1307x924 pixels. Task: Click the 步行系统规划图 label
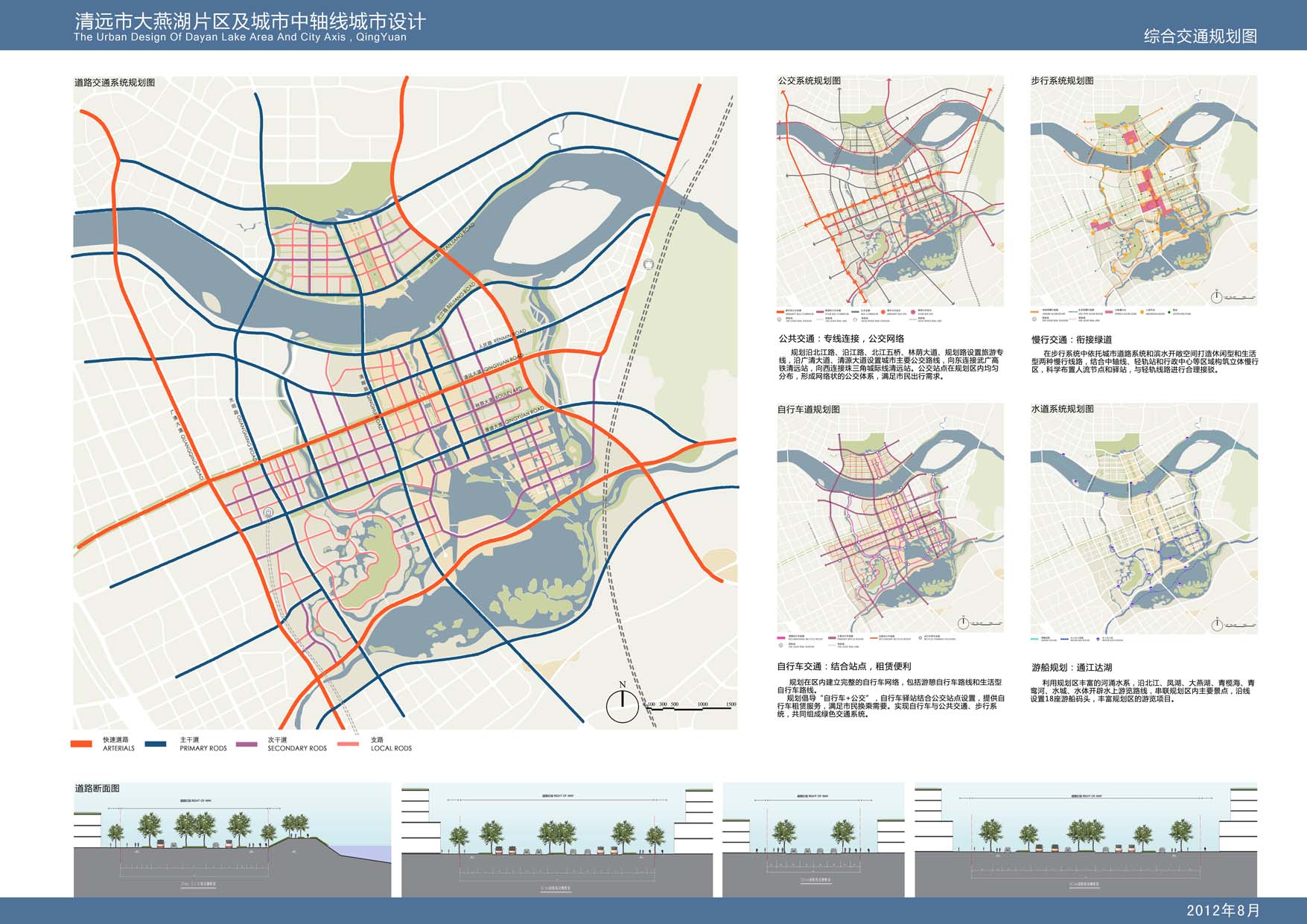coord(1063,80)
